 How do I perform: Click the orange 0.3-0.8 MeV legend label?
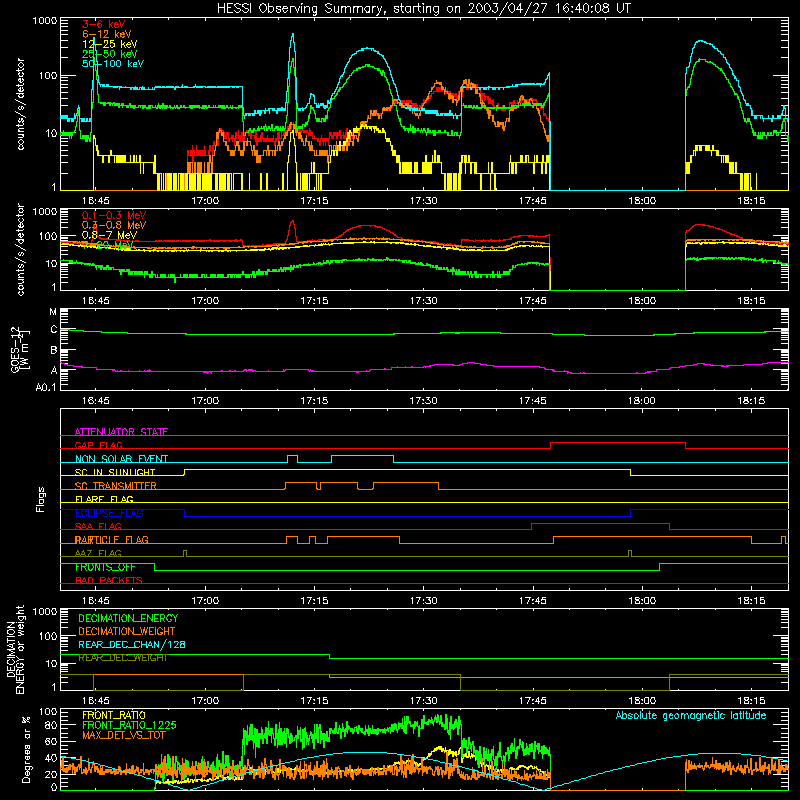pos(114,225)
